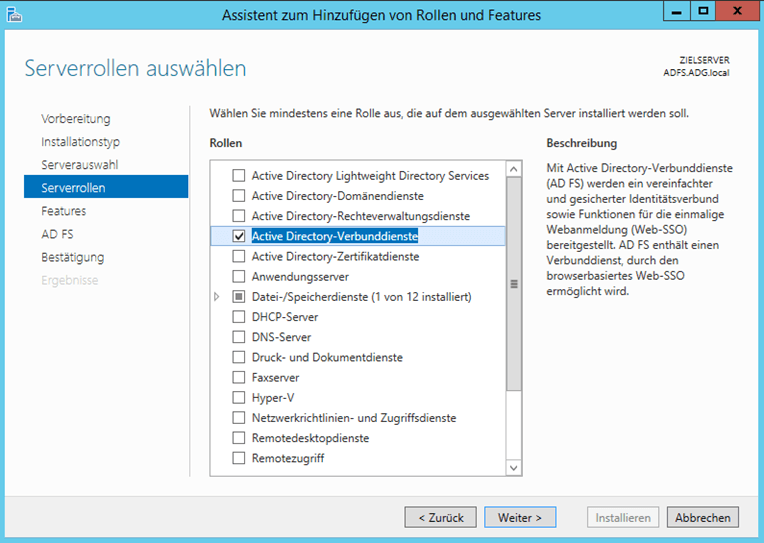Select the Anwendungsserver role label
The width and height of the screenshot is (764, 543).
click(300, 277)
